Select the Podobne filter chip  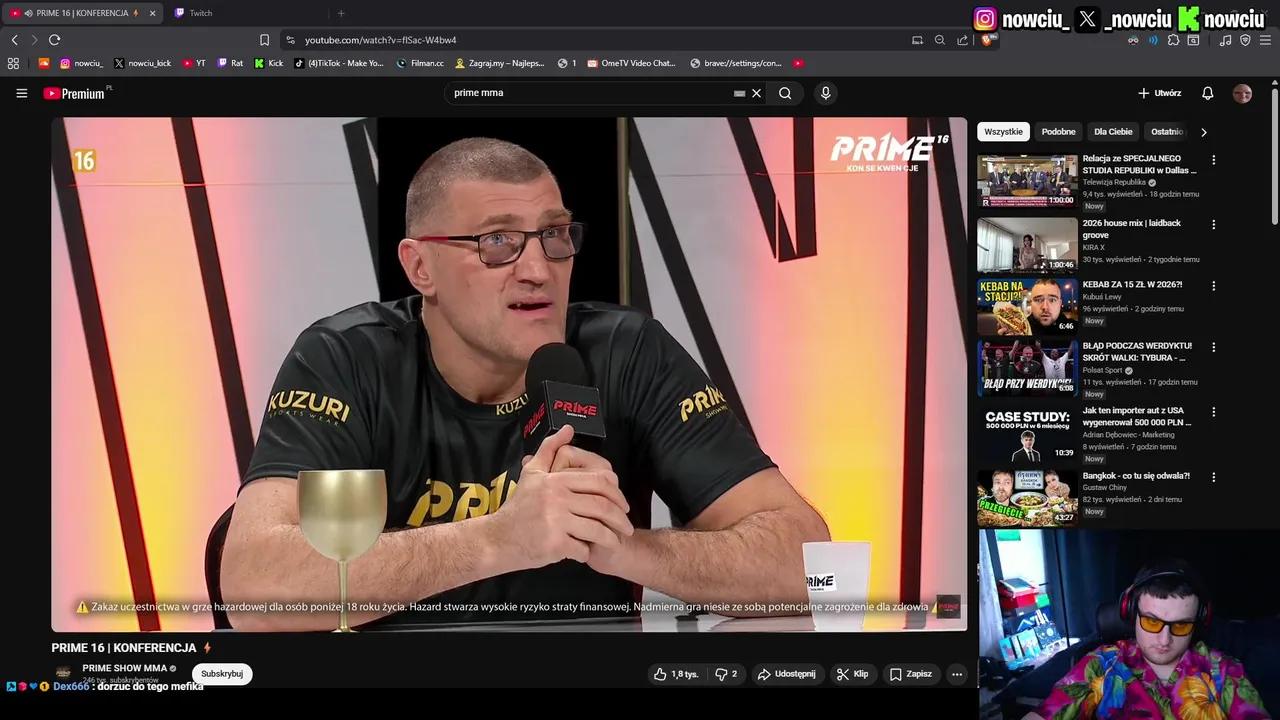point(1058,132)
